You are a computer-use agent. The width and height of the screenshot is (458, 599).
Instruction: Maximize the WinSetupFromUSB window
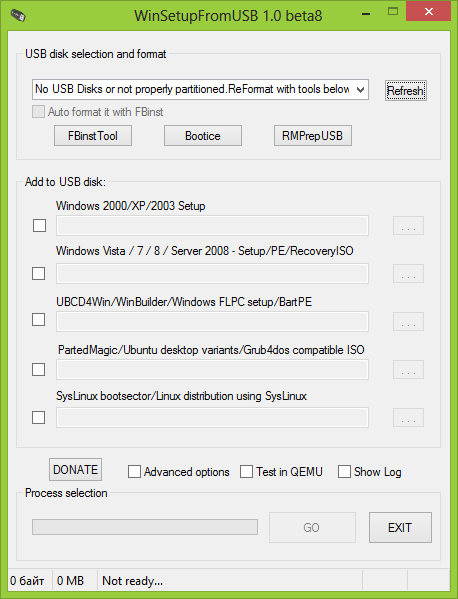pyautogui.click(x=393, y=12)
